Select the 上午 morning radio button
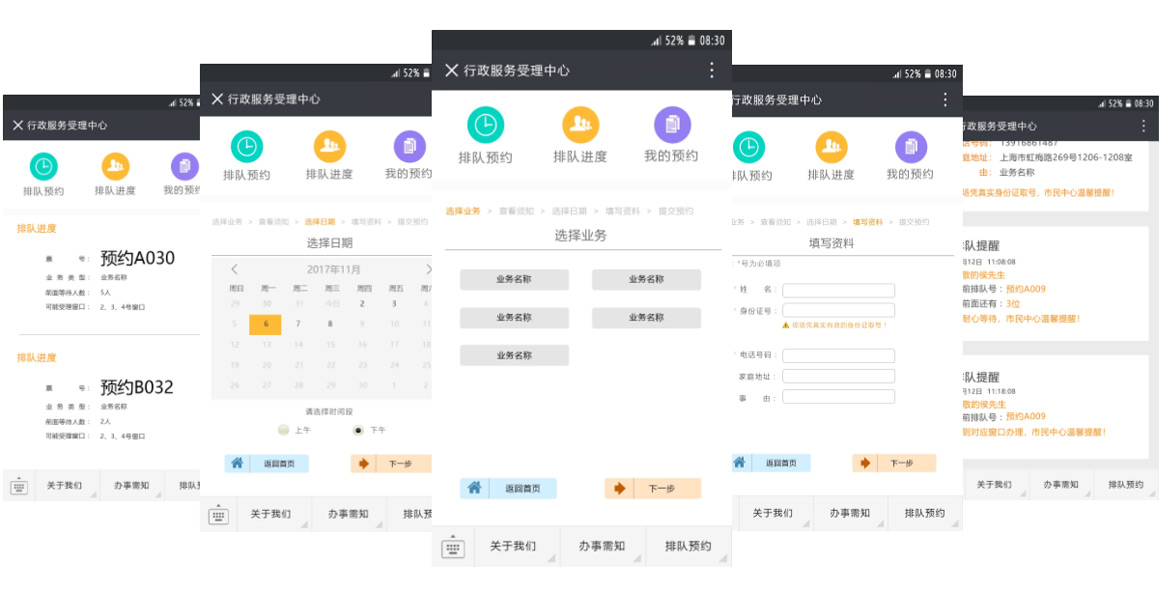1162x589 pixels. click(x=284, y=430)
